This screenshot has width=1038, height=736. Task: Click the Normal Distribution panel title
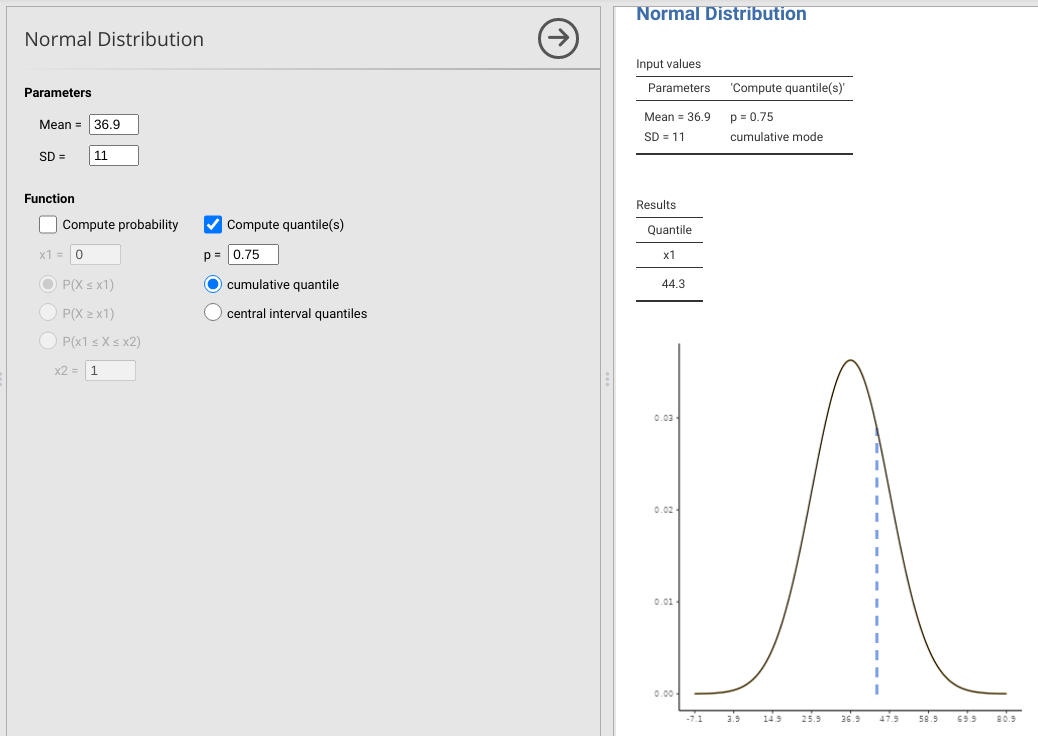click(114, 39)
